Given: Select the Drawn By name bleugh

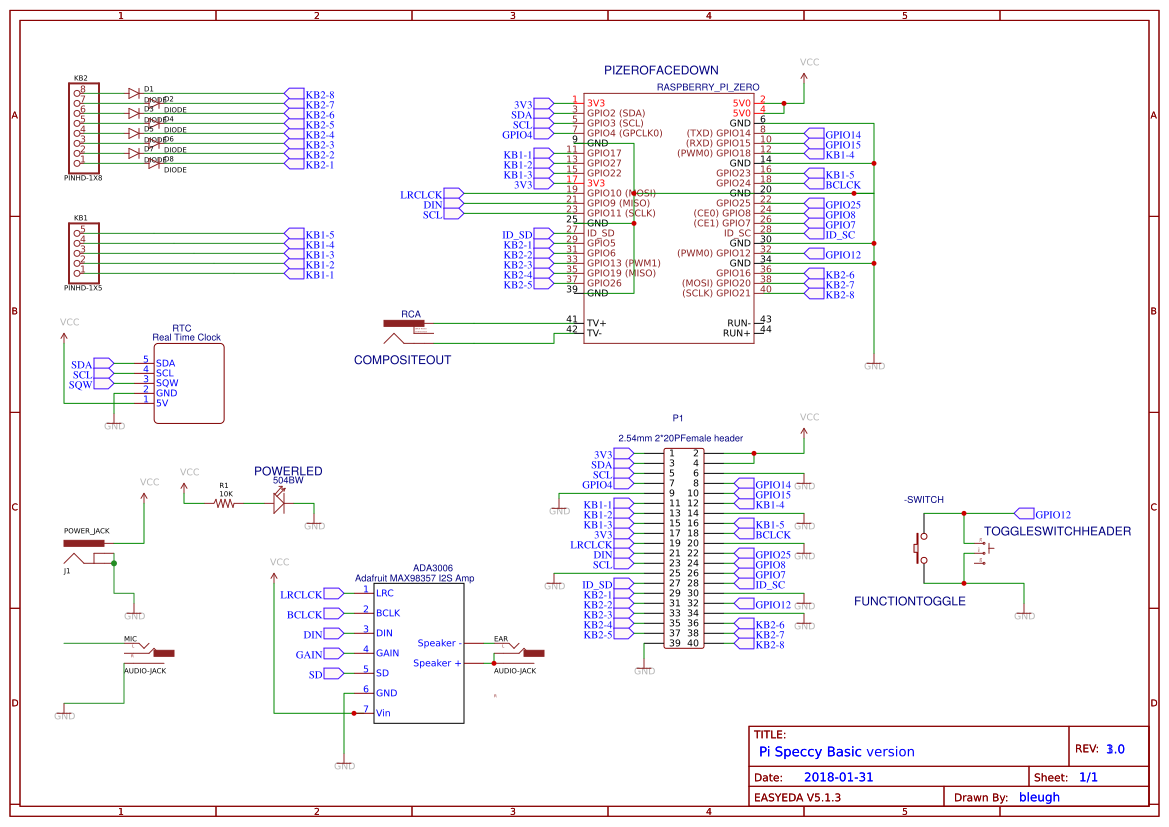Looking at the screenshot, I should pyautogui.click(x=1039, y=797).
